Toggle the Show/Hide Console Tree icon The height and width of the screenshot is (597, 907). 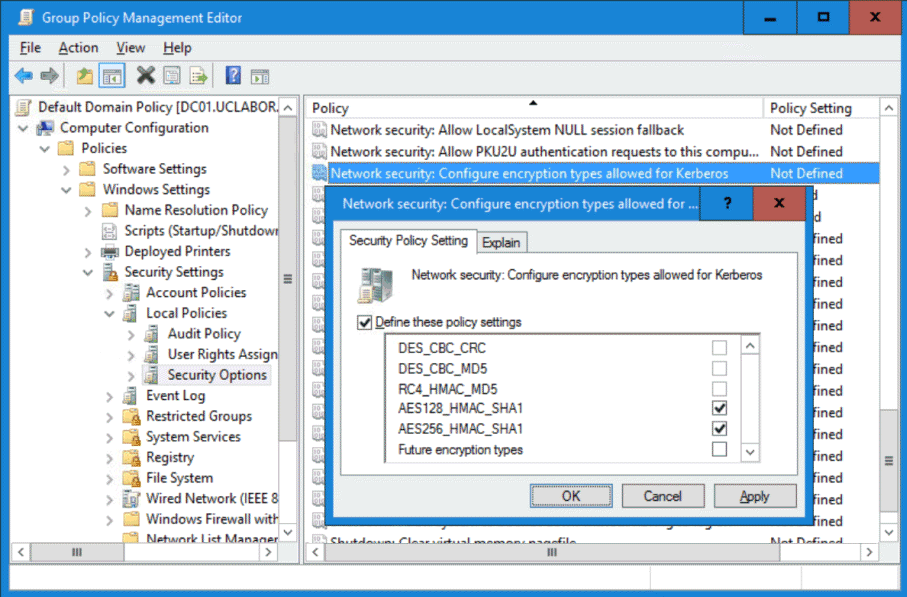(x=112, y=76)
